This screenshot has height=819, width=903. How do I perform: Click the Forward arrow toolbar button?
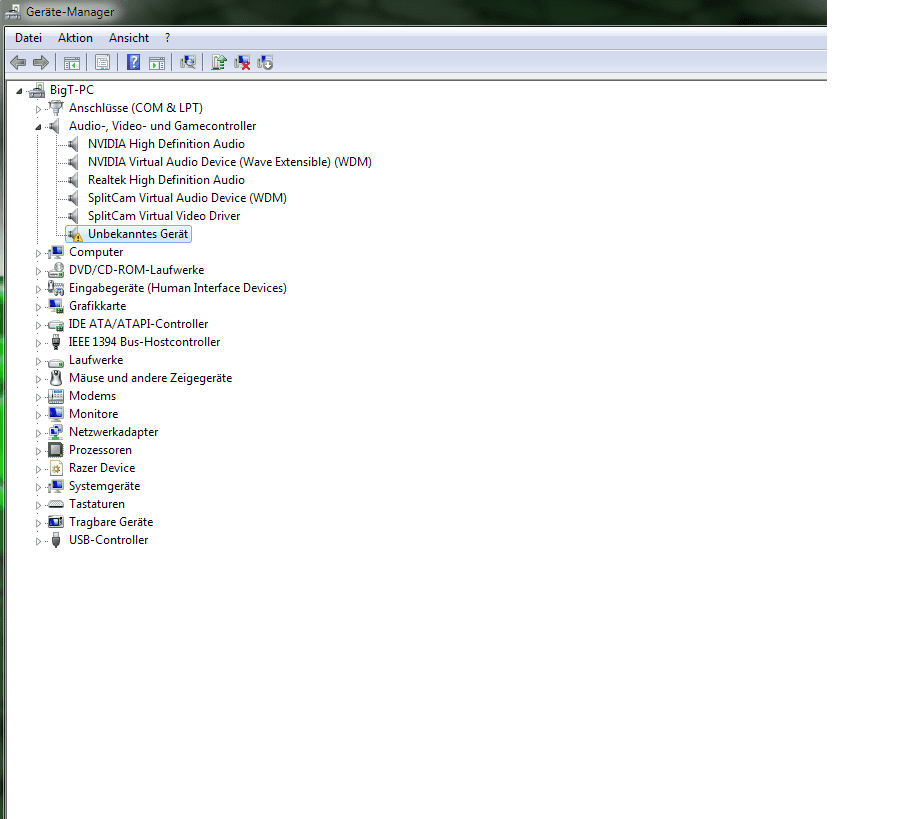(x=41, y=62)
